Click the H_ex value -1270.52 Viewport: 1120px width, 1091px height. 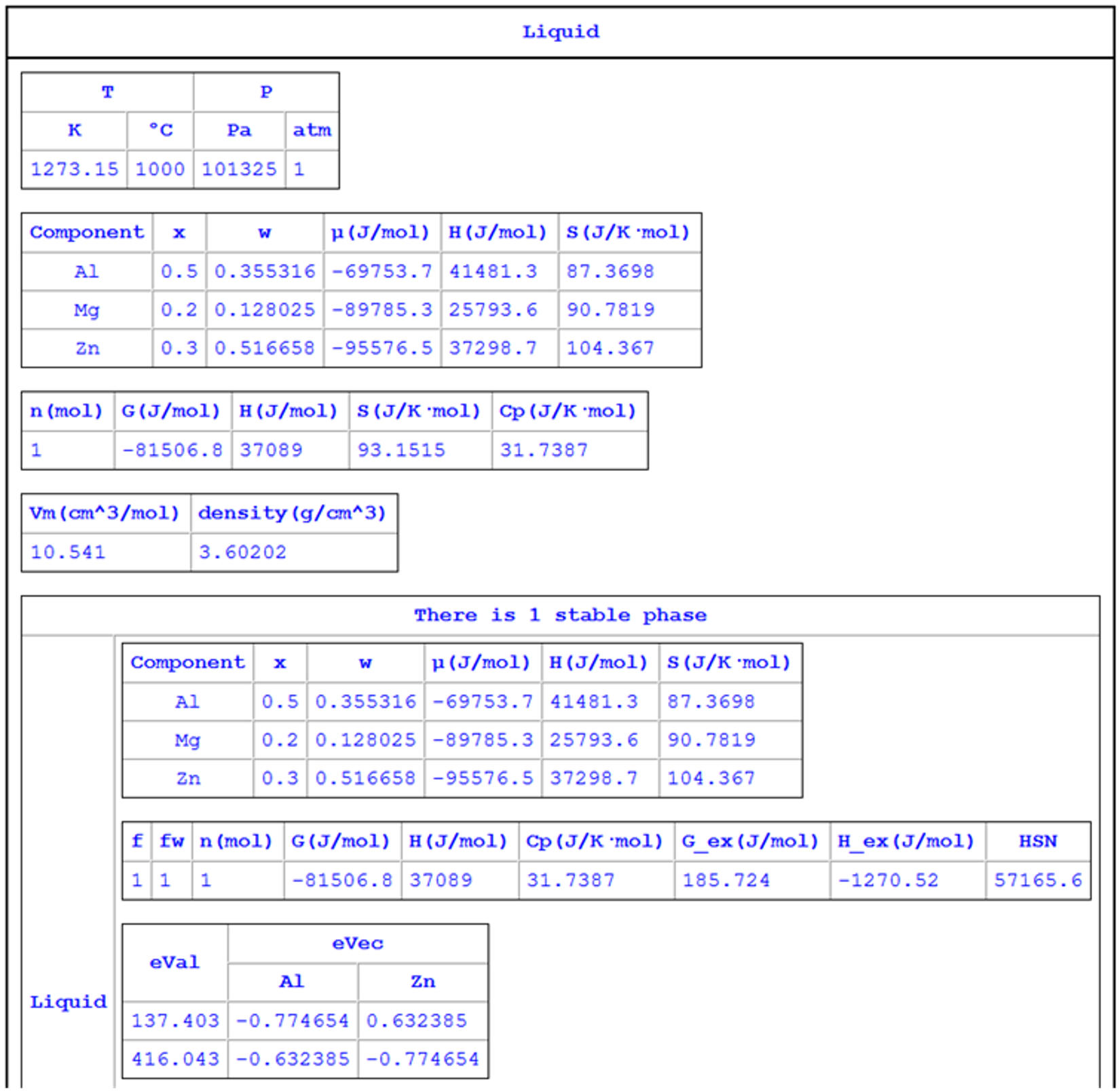tap(888, 880)
